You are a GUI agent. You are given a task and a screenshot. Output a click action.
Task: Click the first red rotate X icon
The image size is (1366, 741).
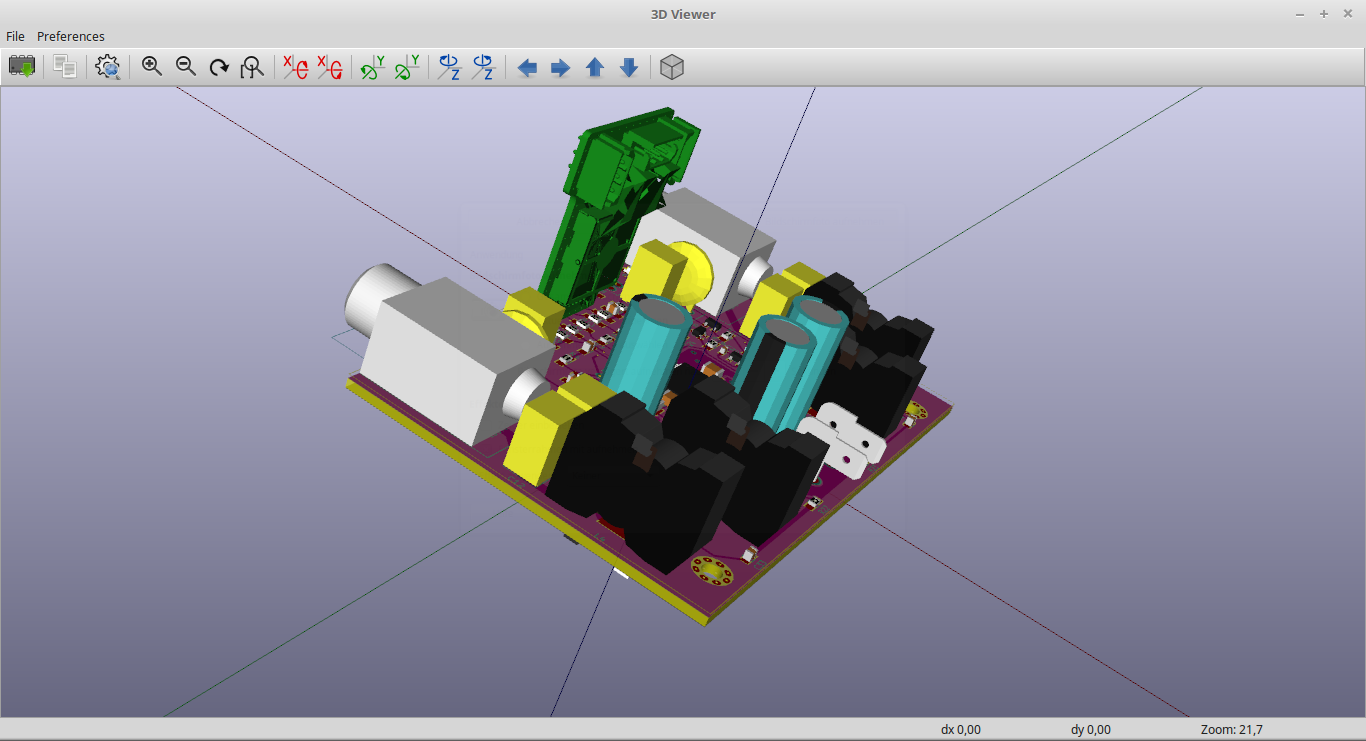pyautogui.click(x=295, y=67)
